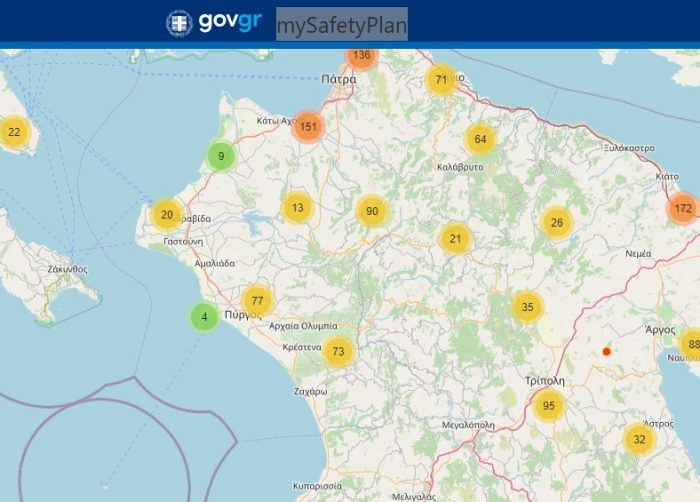Click the cluster marker labeled 64
The width and height of the screenshot is (700, 502).
click(x=480, y=139)
